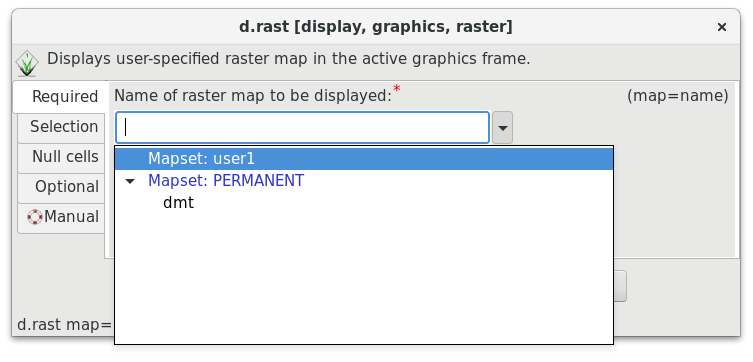This screenshot has height=362, width=753.
Task: Select Mapset: PERMANENT row
Action: pyautogui.click(x=364, y=181)
